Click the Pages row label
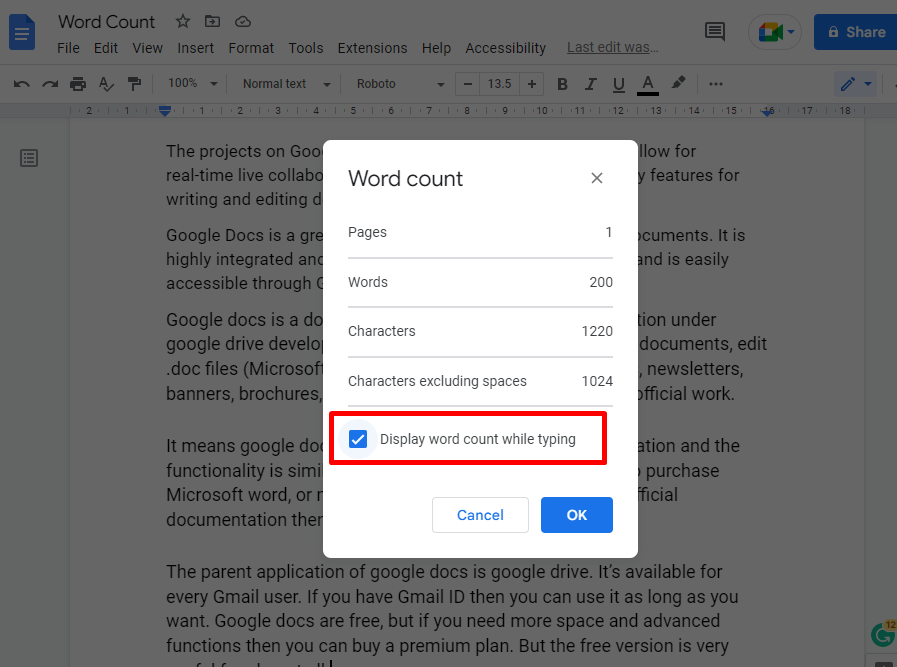897x667 pixels. (x=367, y=232)
